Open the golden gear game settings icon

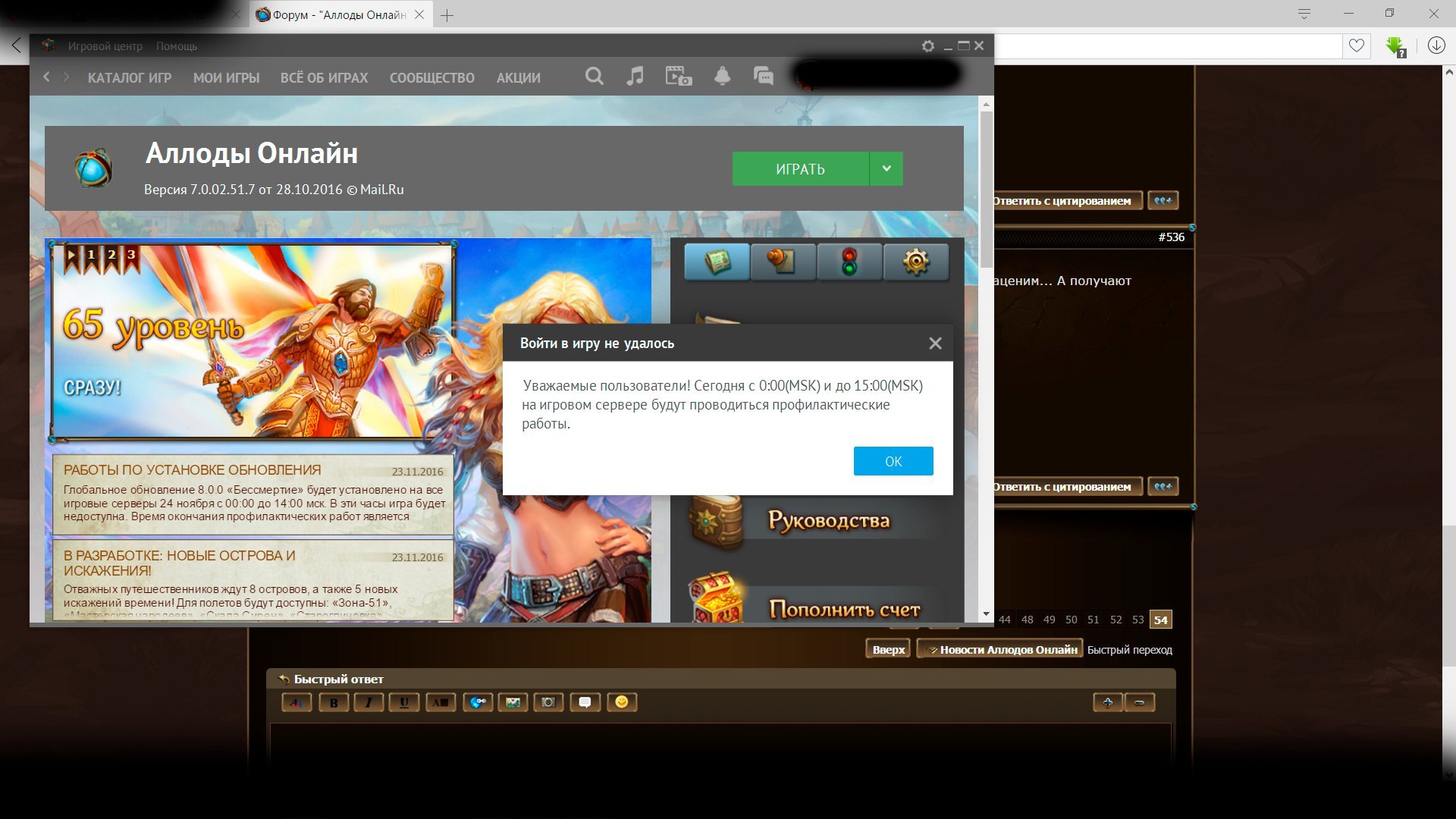click(915, 262)
